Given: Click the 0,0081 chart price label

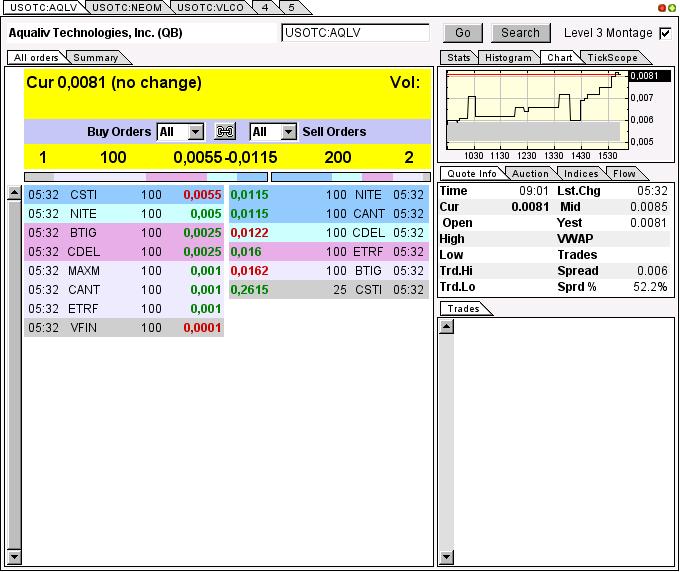Looking at the screenshot, I should (650, 76).
